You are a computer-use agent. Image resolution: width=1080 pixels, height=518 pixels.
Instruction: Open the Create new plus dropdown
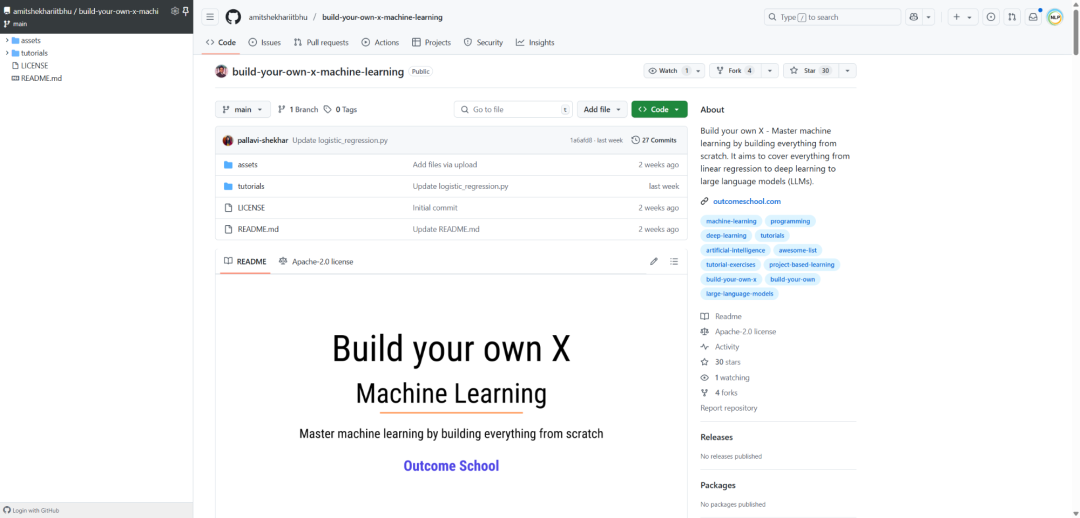click(963, 17)
